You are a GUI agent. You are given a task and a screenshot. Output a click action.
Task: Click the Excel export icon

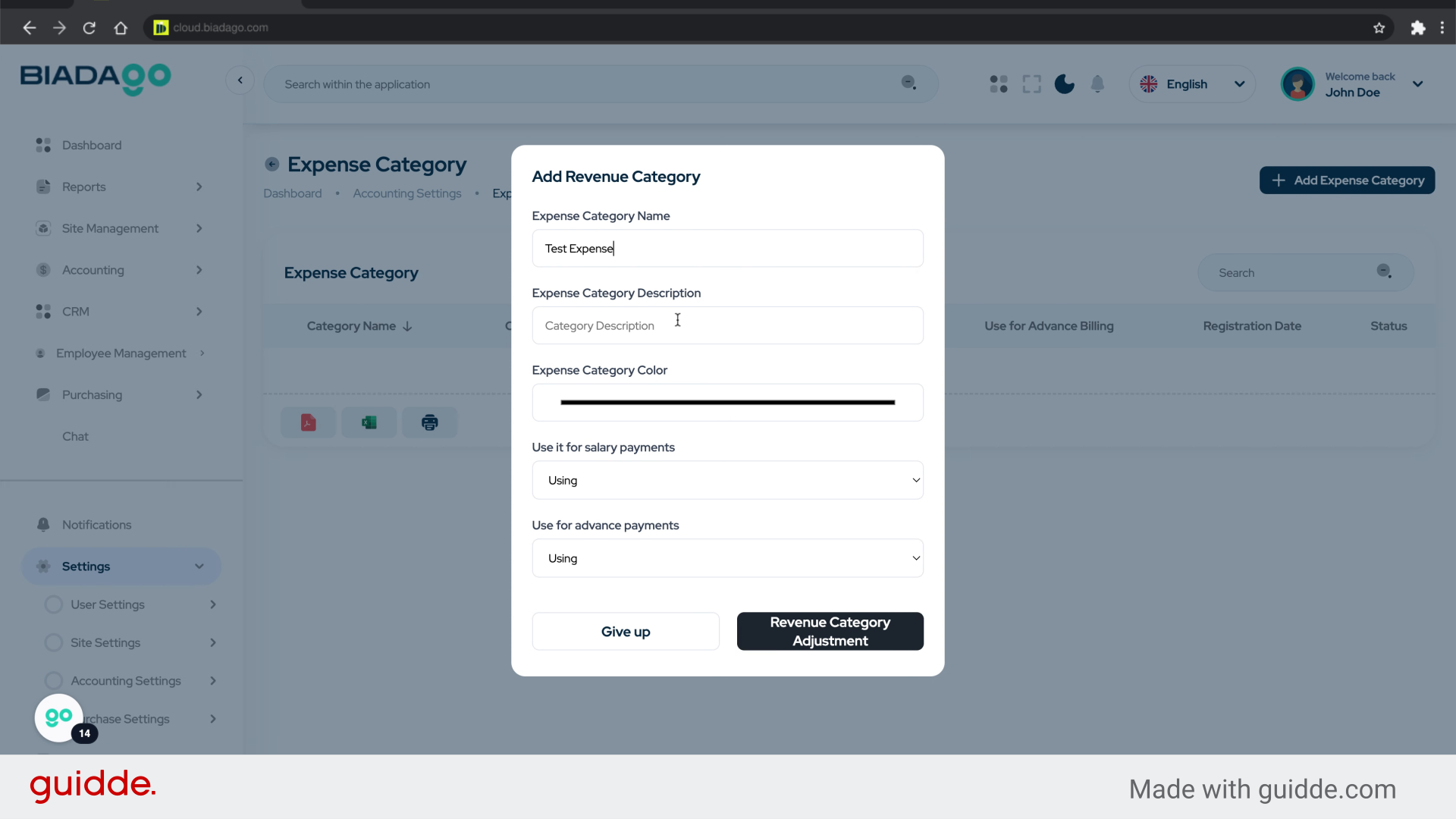click(369, 422)
